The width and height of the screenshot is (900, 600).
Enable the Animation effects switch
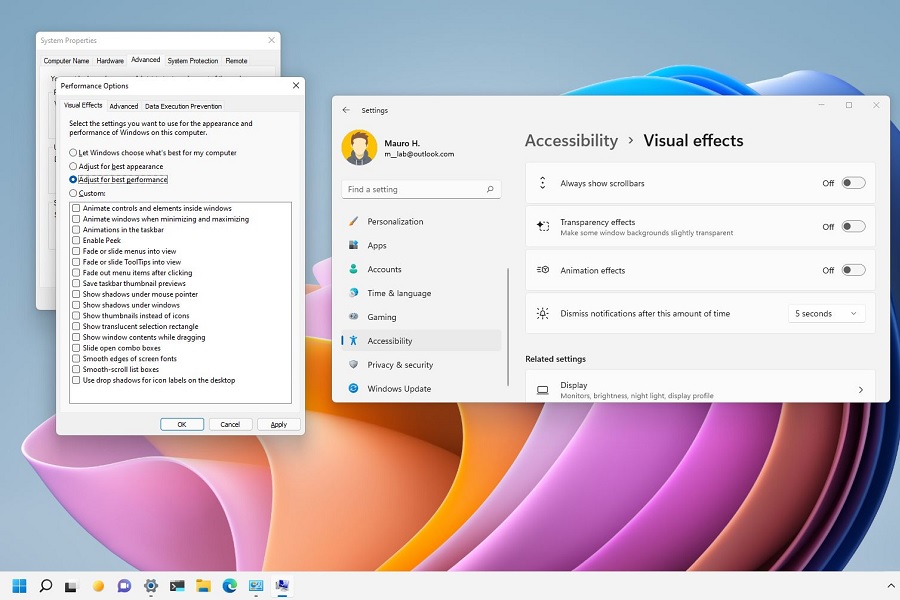tap(853, 270)
